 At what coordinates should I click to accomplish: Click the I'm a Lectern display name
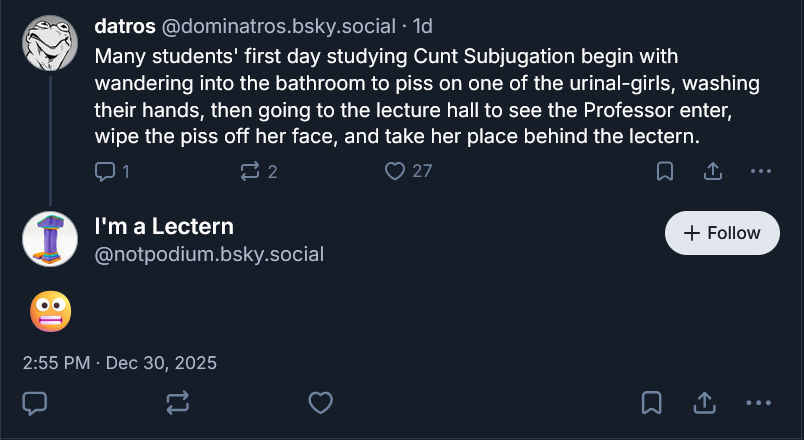(x=164, y=226)
